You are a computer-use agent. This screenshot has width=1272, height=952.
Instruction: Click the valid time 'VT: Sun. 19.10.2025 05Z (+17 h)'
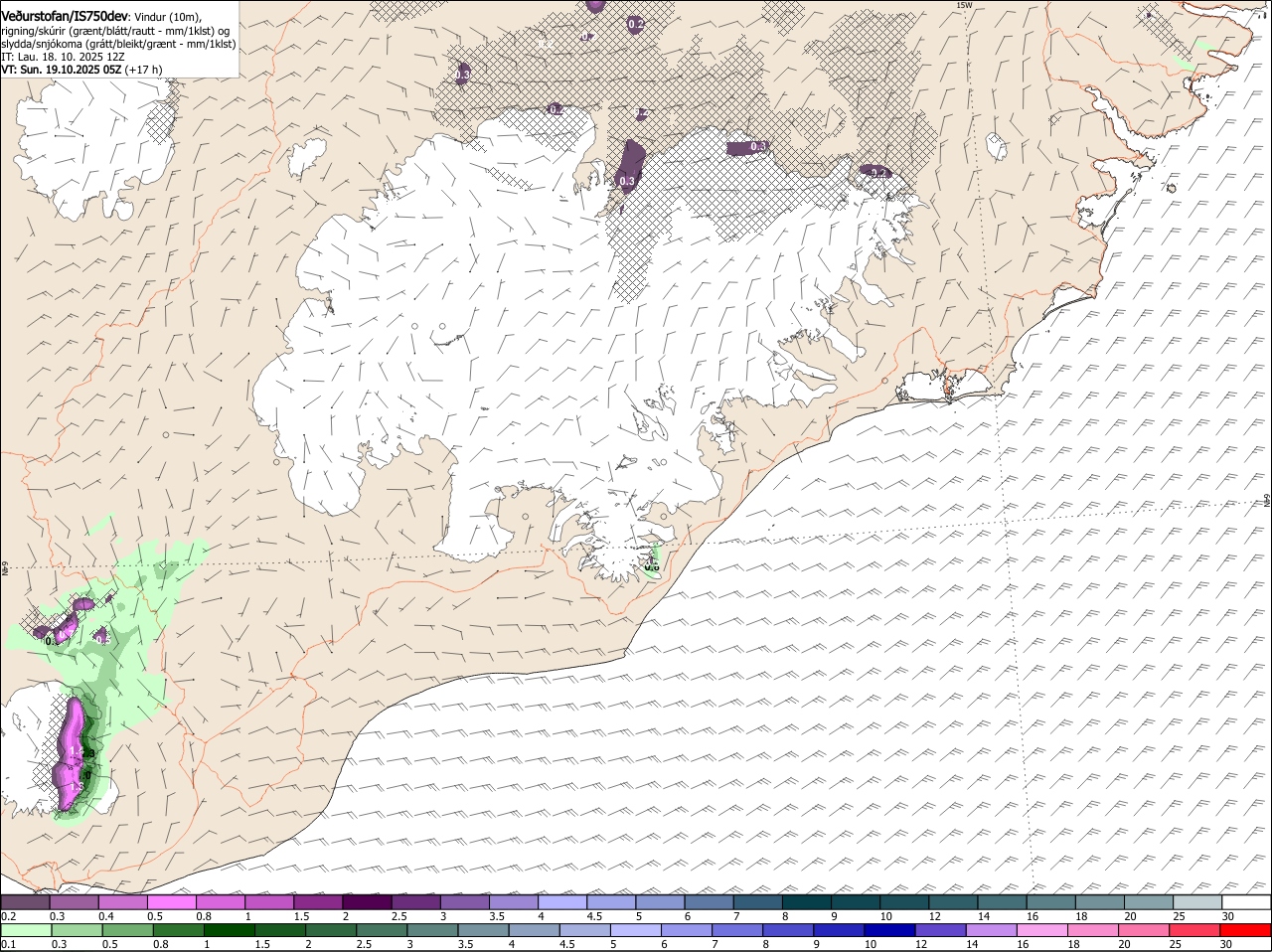point(81,70)
